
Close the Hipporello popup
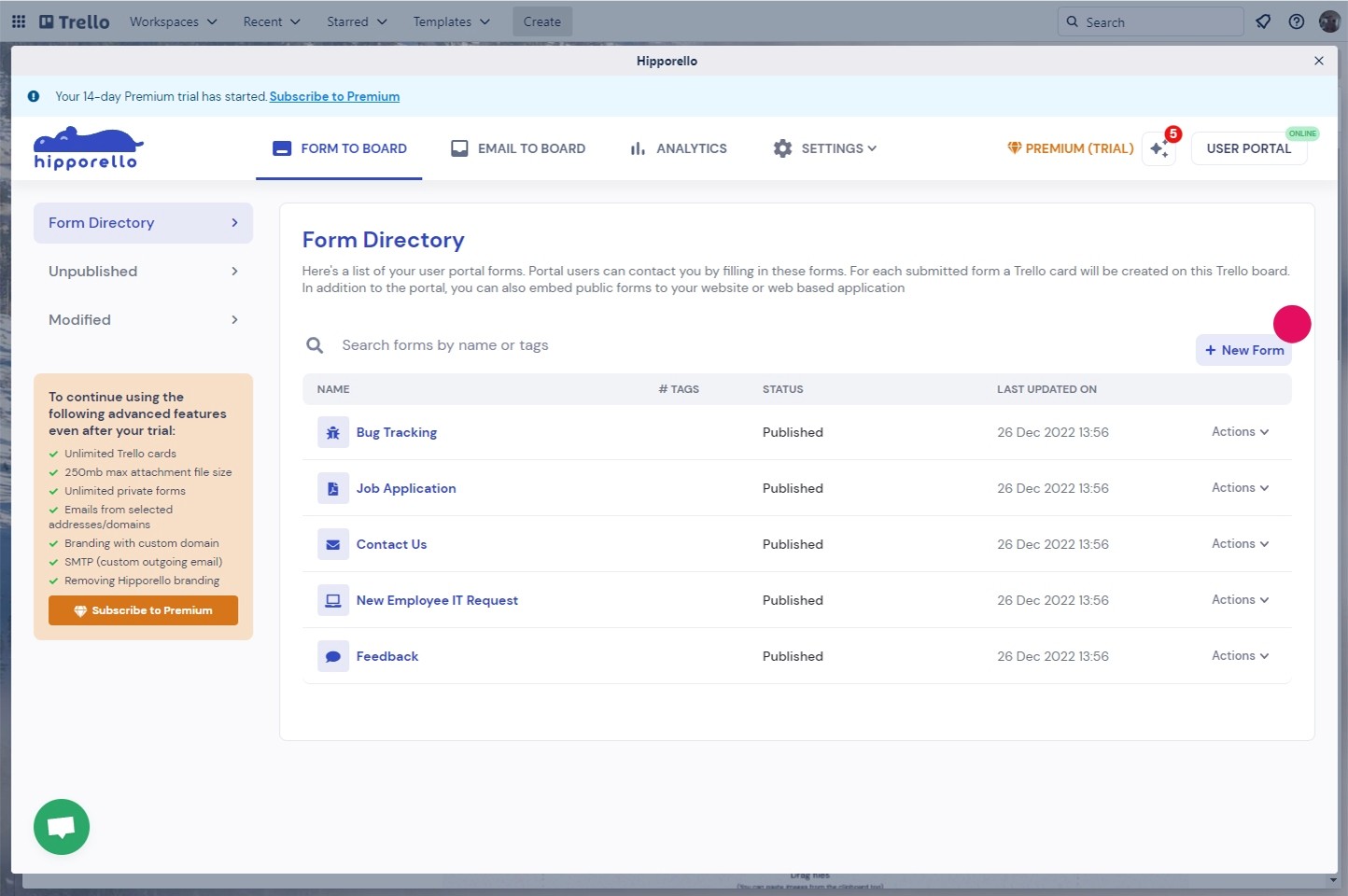pos(1319,61)
